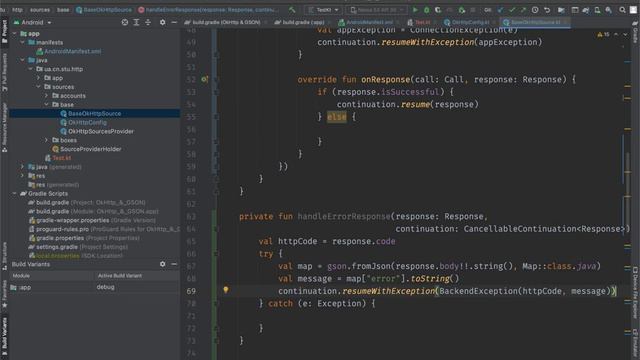Viewport: 640px width, 360px height.
Task: Start debugging with the bug icon
Action: 427,10
